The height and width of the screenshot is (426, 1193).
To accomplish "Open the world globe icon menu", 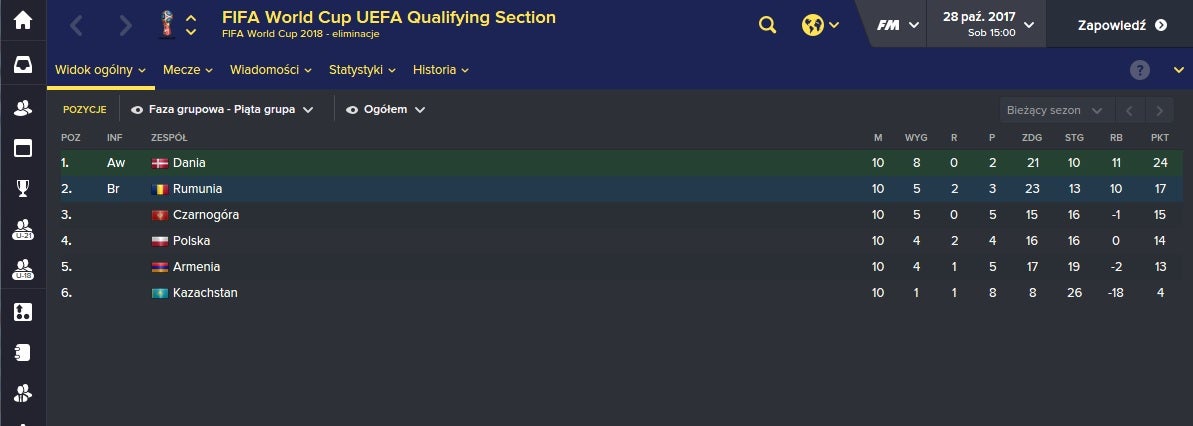I will [x=820, y=25].
